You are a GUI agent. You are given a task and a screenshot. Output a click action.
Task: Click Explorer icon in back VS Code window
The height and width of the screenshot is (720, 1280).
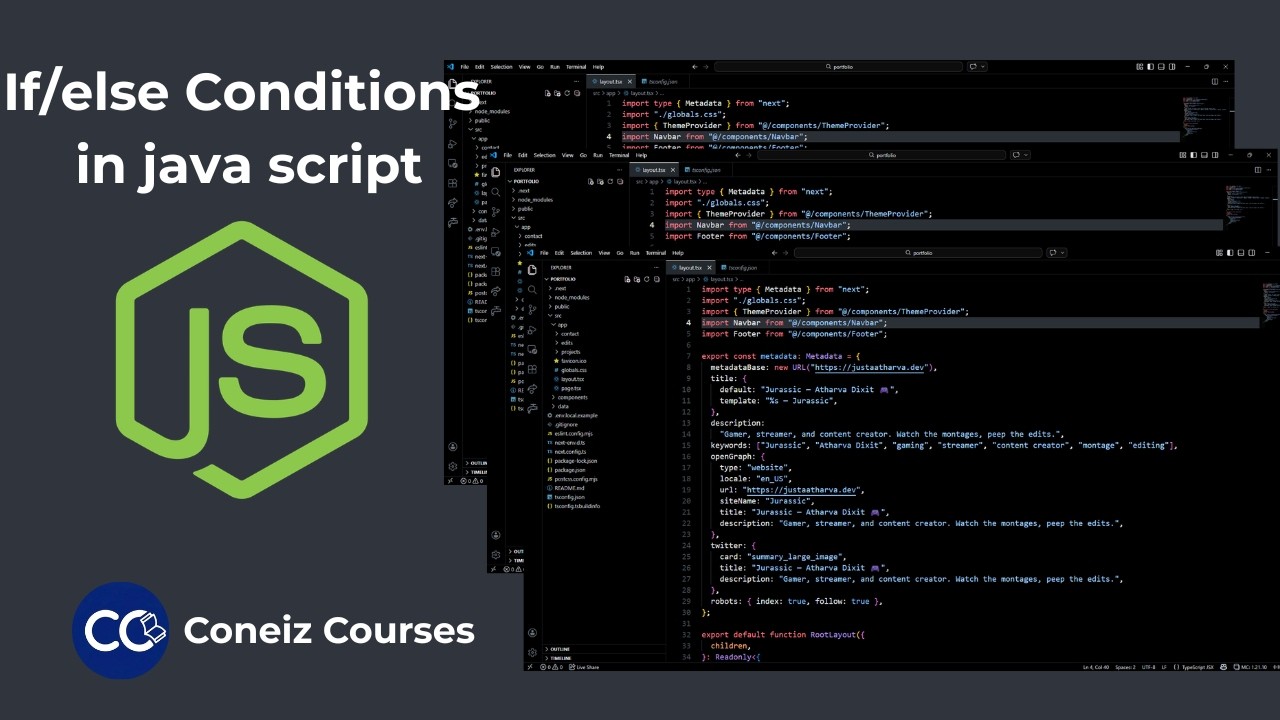tap(453, 83)
